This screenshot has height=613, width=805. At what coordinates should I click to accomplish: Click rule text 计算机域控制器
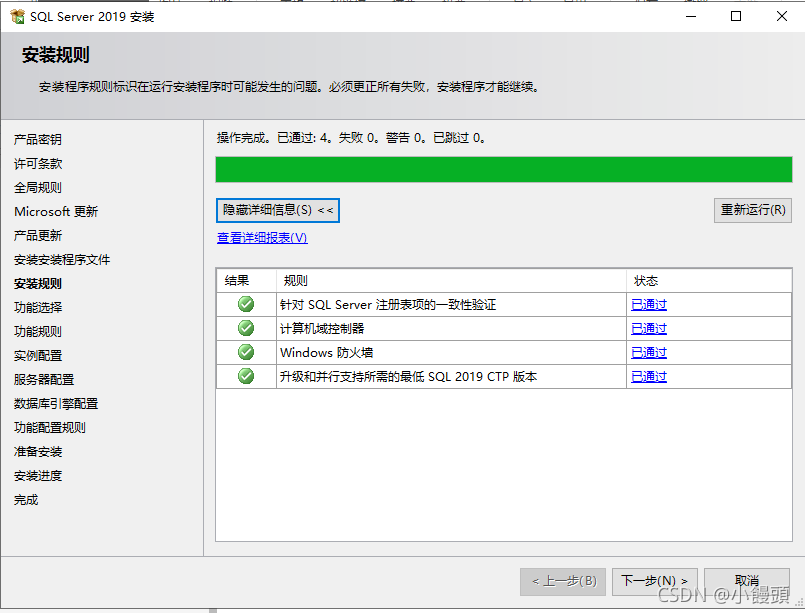click(322, 329)
